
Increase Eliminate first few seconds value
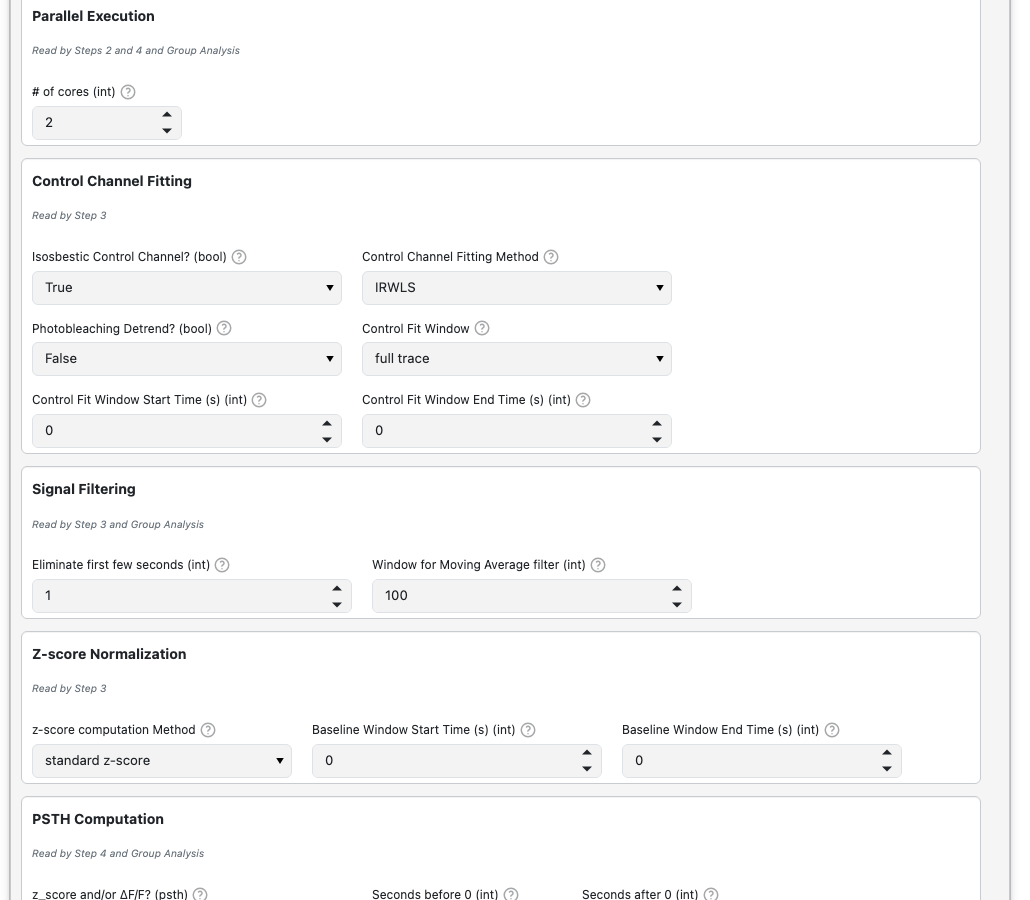(337, 588)
